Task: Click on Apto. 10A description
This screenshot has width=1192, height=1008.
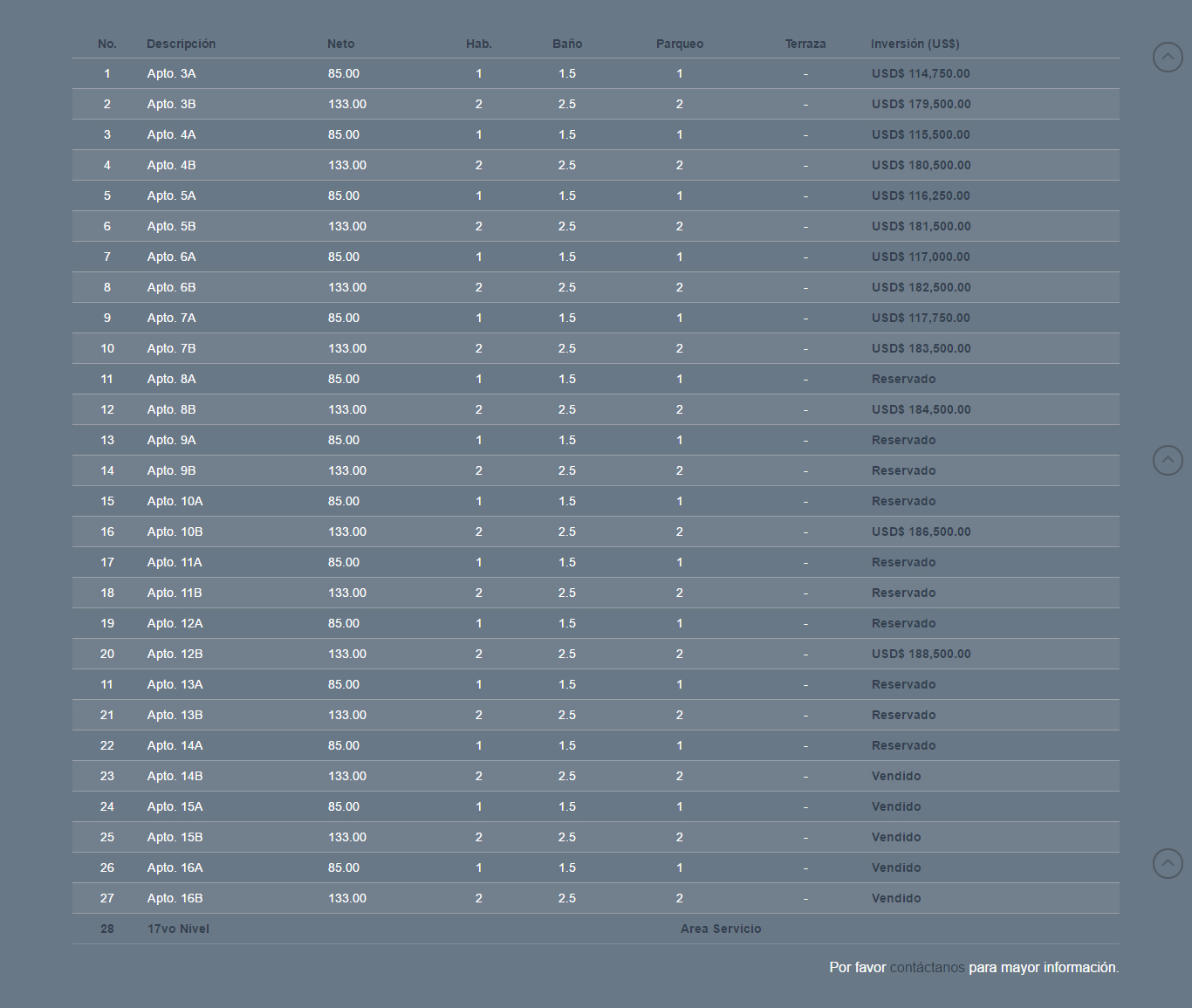Action: click(x=175, y=502)
